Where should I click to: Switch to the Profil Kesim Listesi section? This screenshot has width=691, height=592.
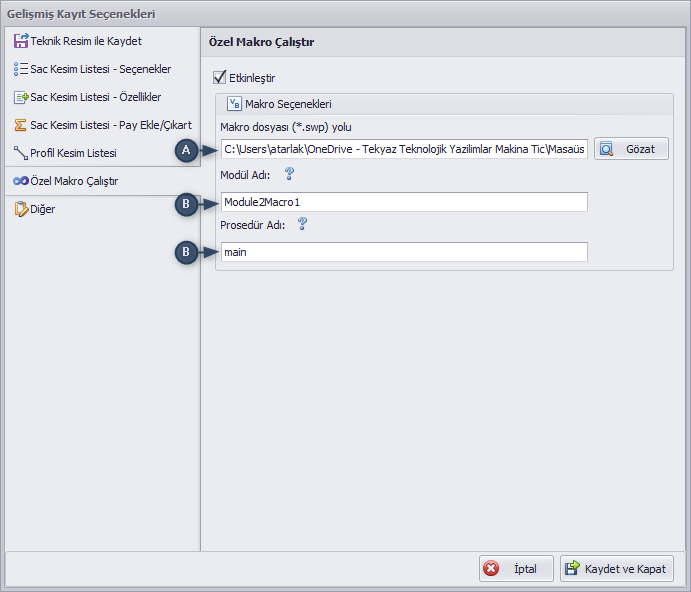[102, 153]
